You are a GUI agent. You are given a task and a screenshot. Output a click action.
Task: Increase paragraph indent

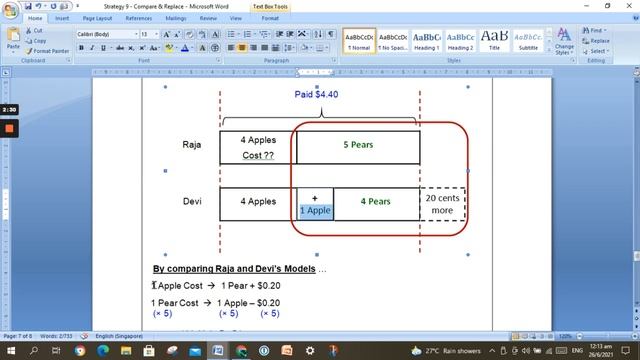click(x=290, y=34)
